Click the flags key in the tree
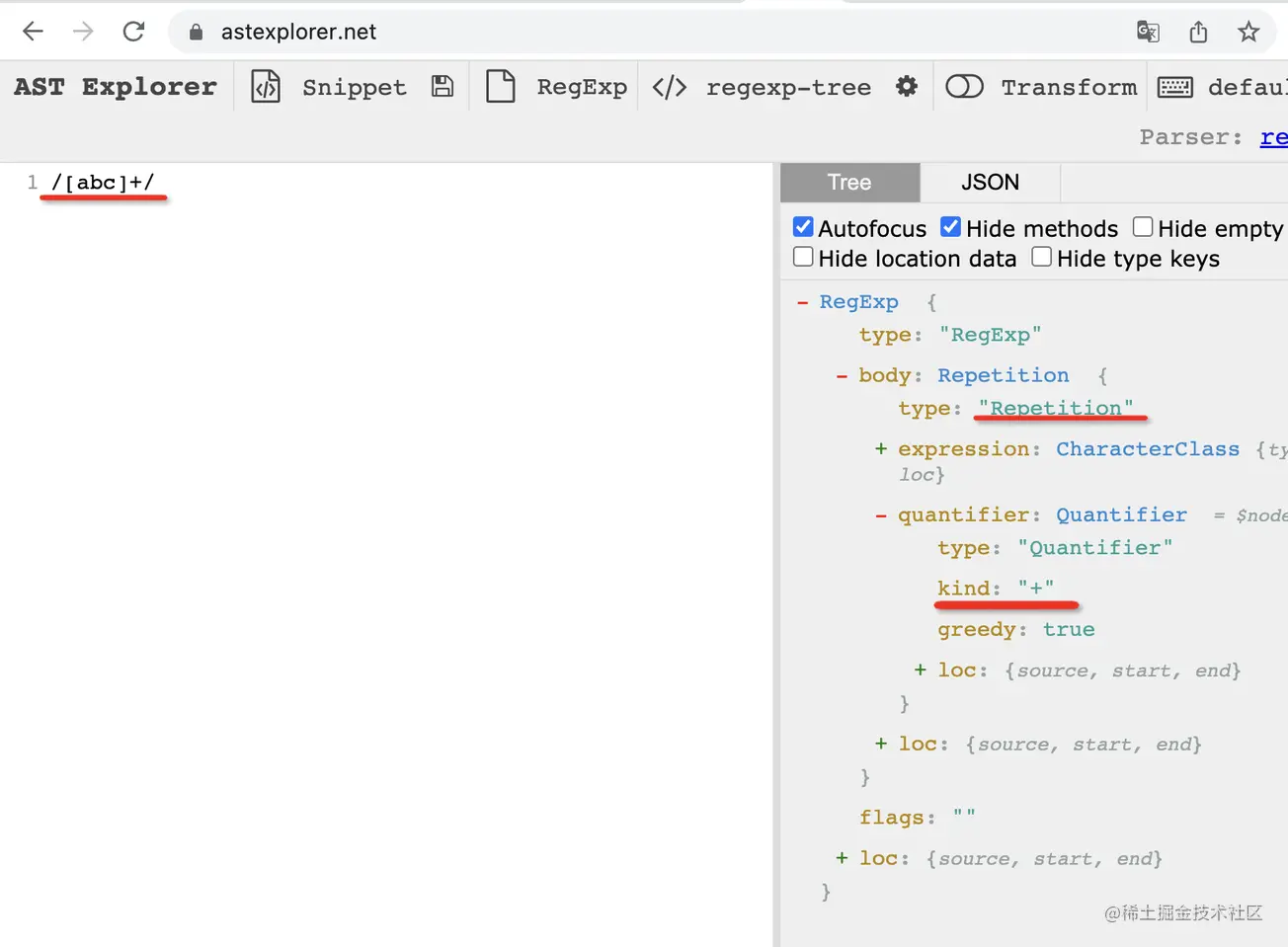 point(891,818)
